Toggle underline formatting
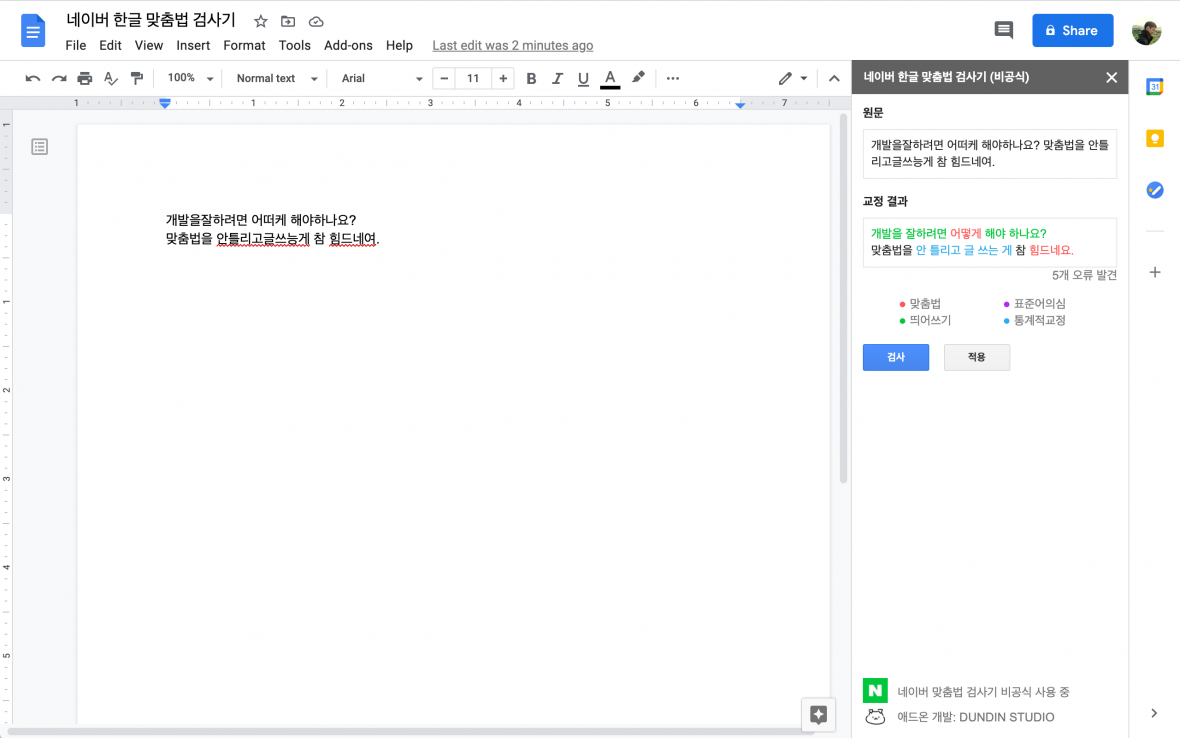Image resolution: width=1180 pixels, height=738 pixels. coord(583,78)
